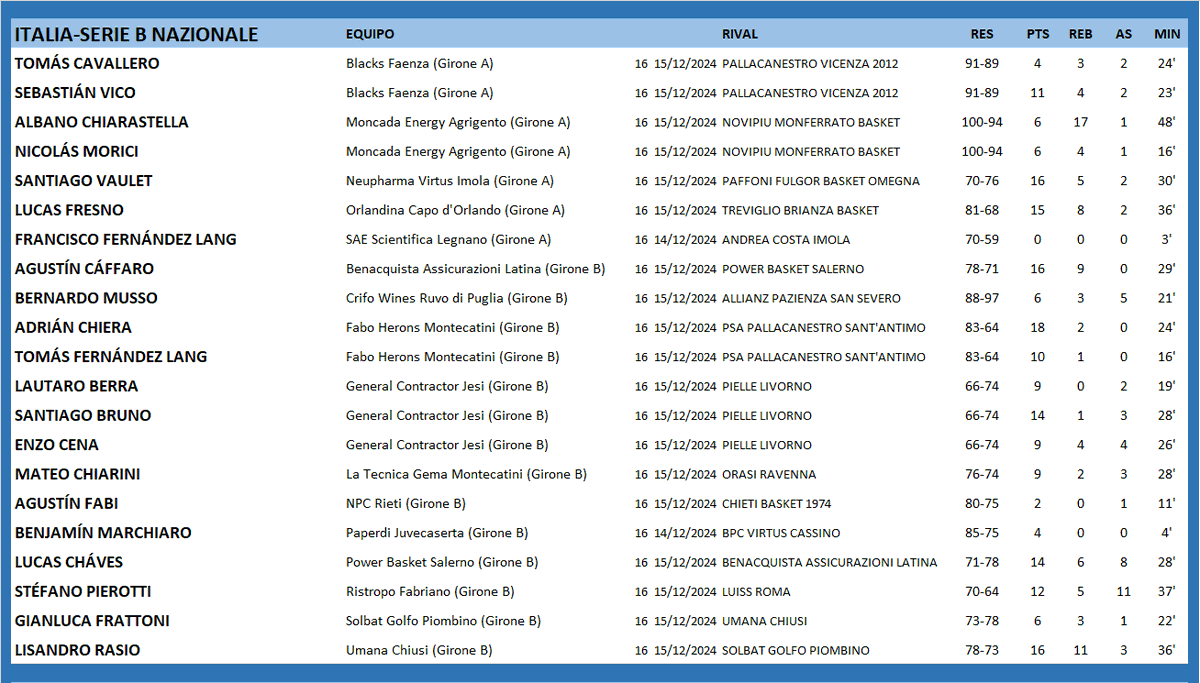Click LAUTARO BERRA name
The height and width of the screenshot is (683, 1200).
[x=76, y=386]
